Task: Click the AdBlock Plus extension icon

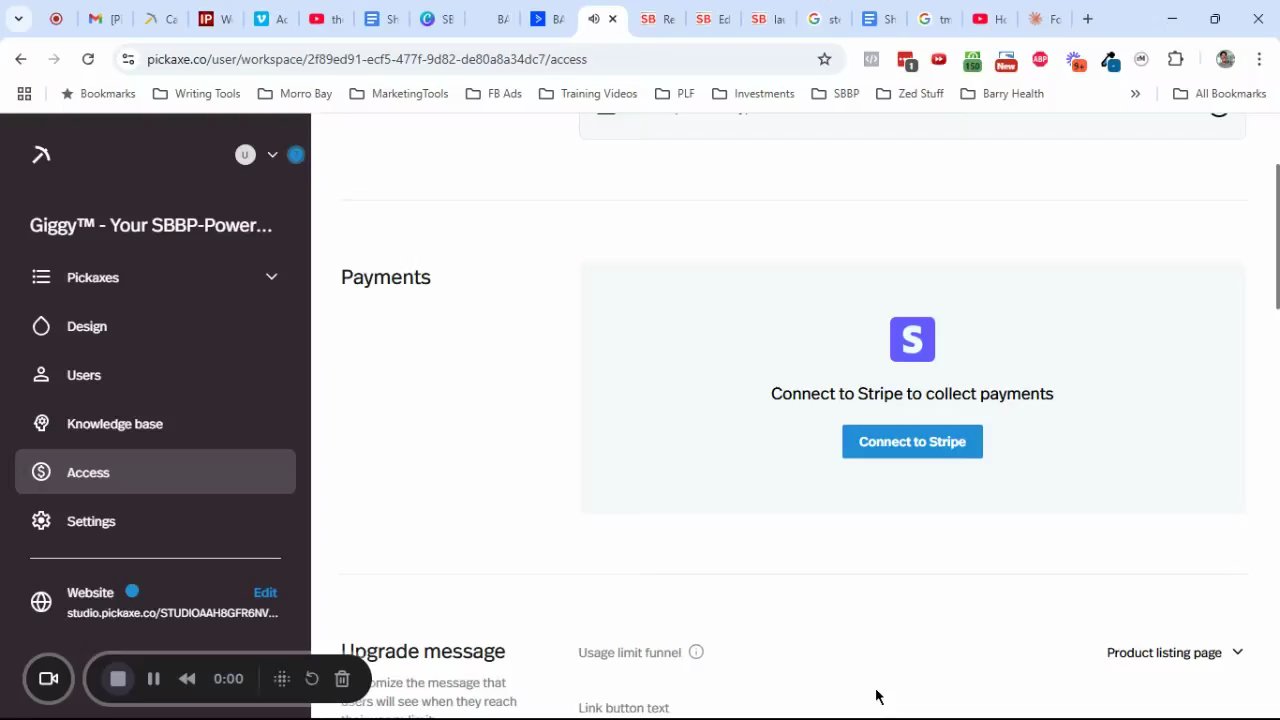Action: (1040, 60)
